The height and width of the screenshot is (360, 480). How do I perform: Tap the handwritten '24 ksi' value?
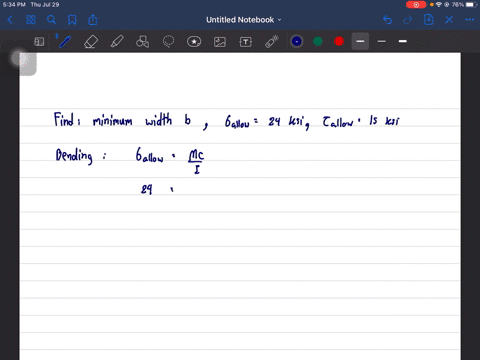[x=288, y=121]
